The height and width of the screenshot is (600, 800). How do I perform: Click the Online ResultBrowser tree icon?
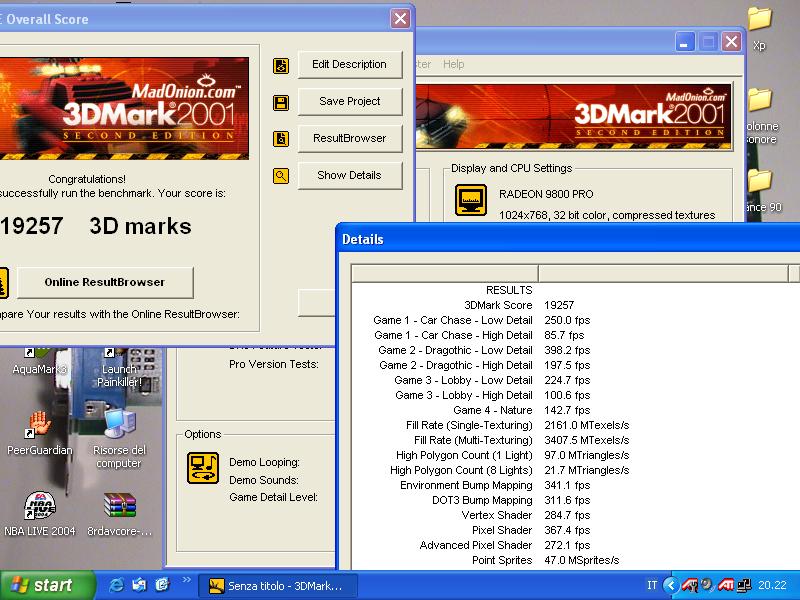3,282
